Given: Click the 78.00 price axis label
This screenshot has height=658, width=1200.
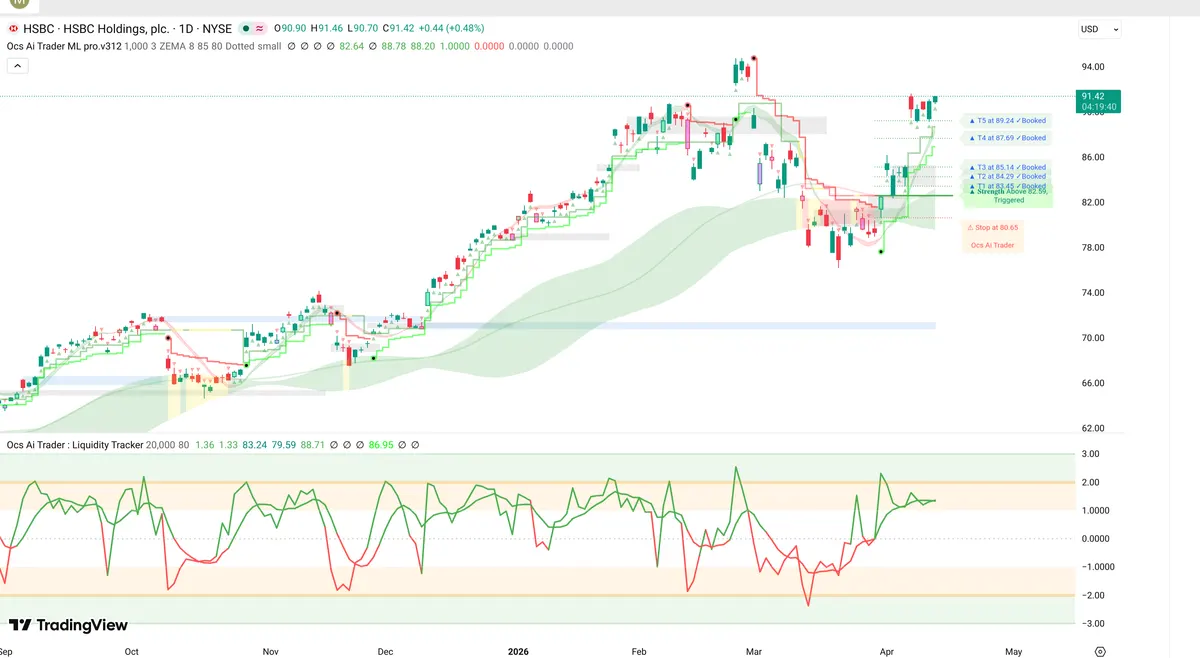Looking at the screenshot, I should [1091, 247].
